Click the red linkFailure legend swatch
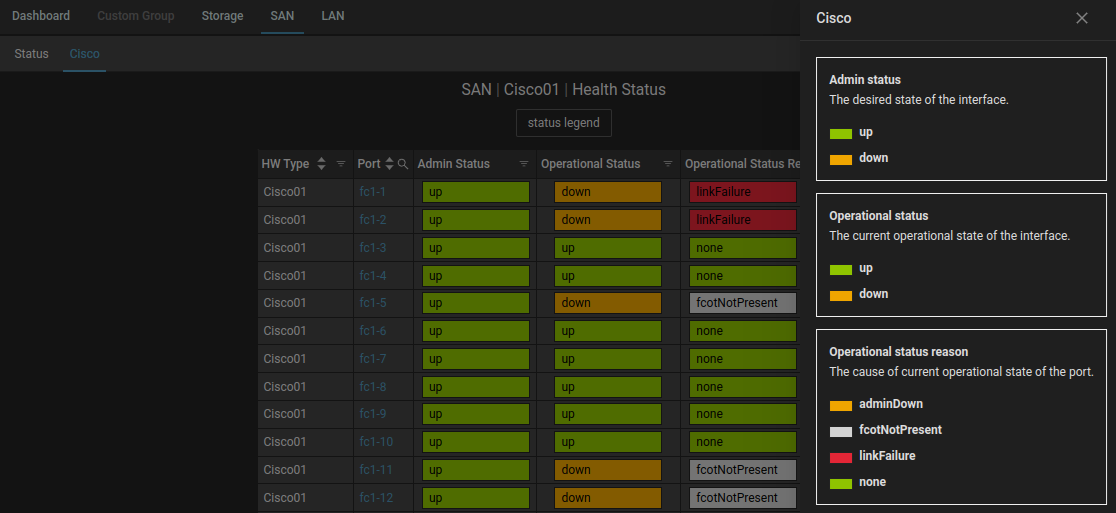1116x513 pixels. tap(841, 456)
